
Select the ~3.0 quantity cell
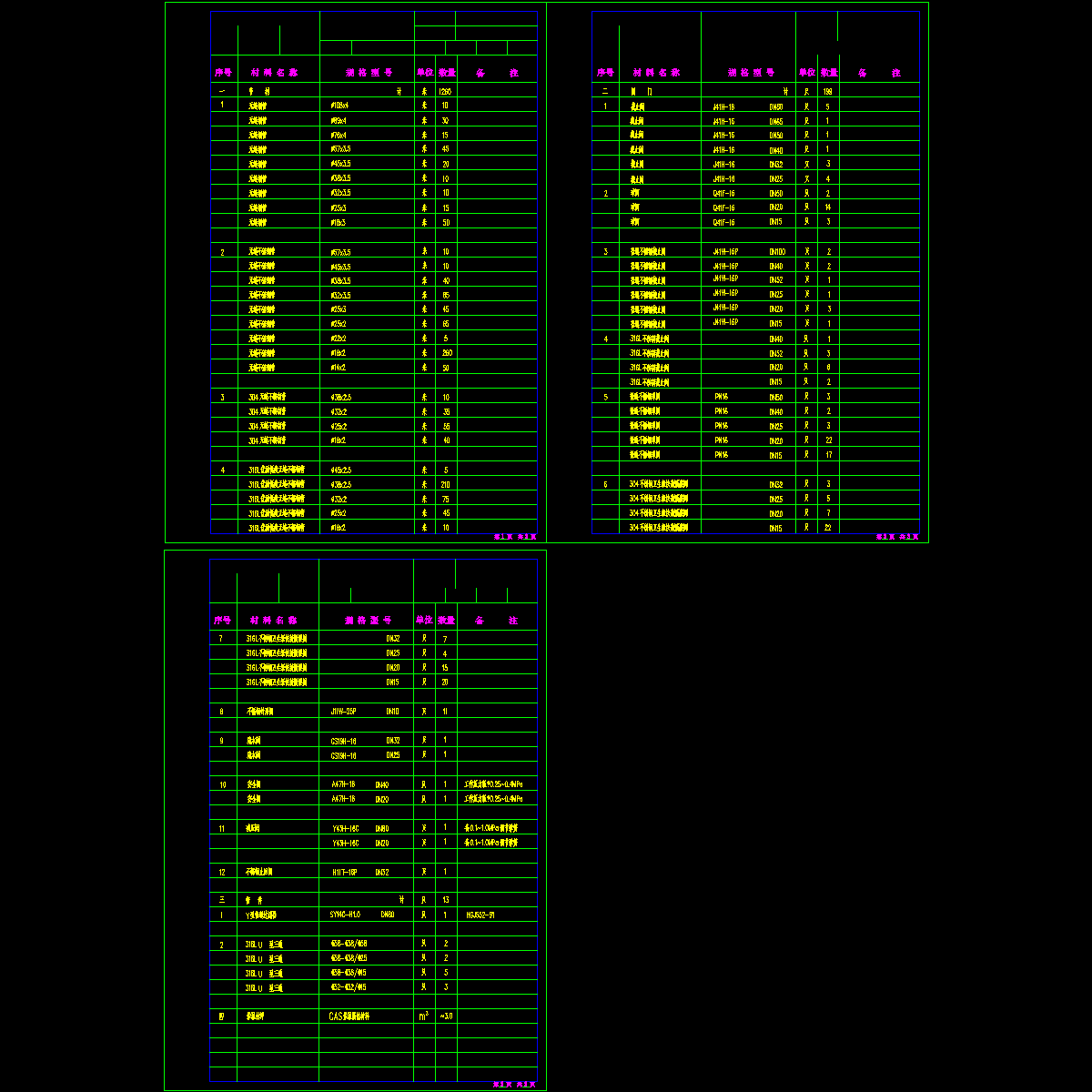click(446, 1016)
